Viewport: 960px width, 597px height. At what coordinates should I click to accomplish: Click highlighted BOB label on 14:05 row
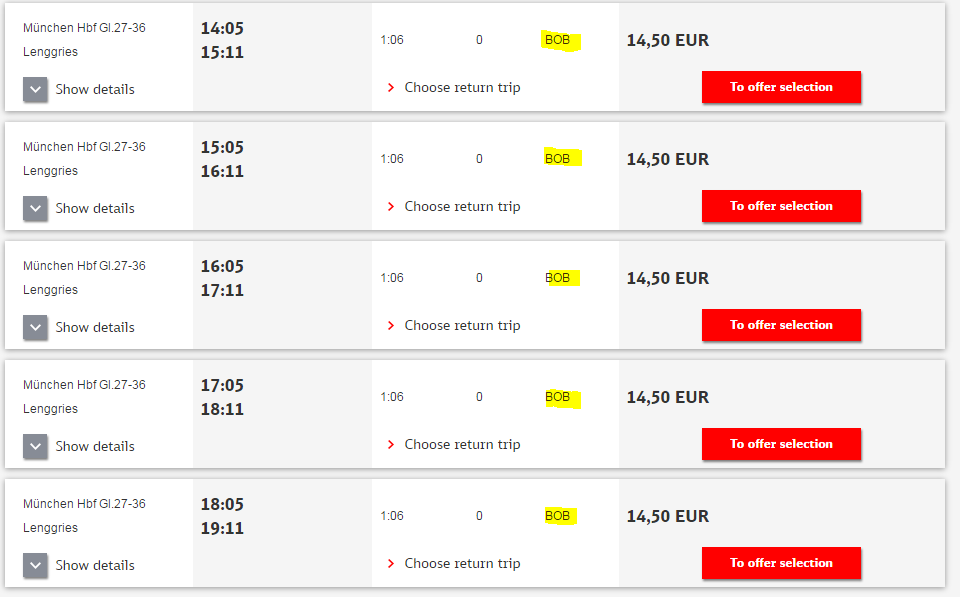pyautogui.click(x=558, y=40)
